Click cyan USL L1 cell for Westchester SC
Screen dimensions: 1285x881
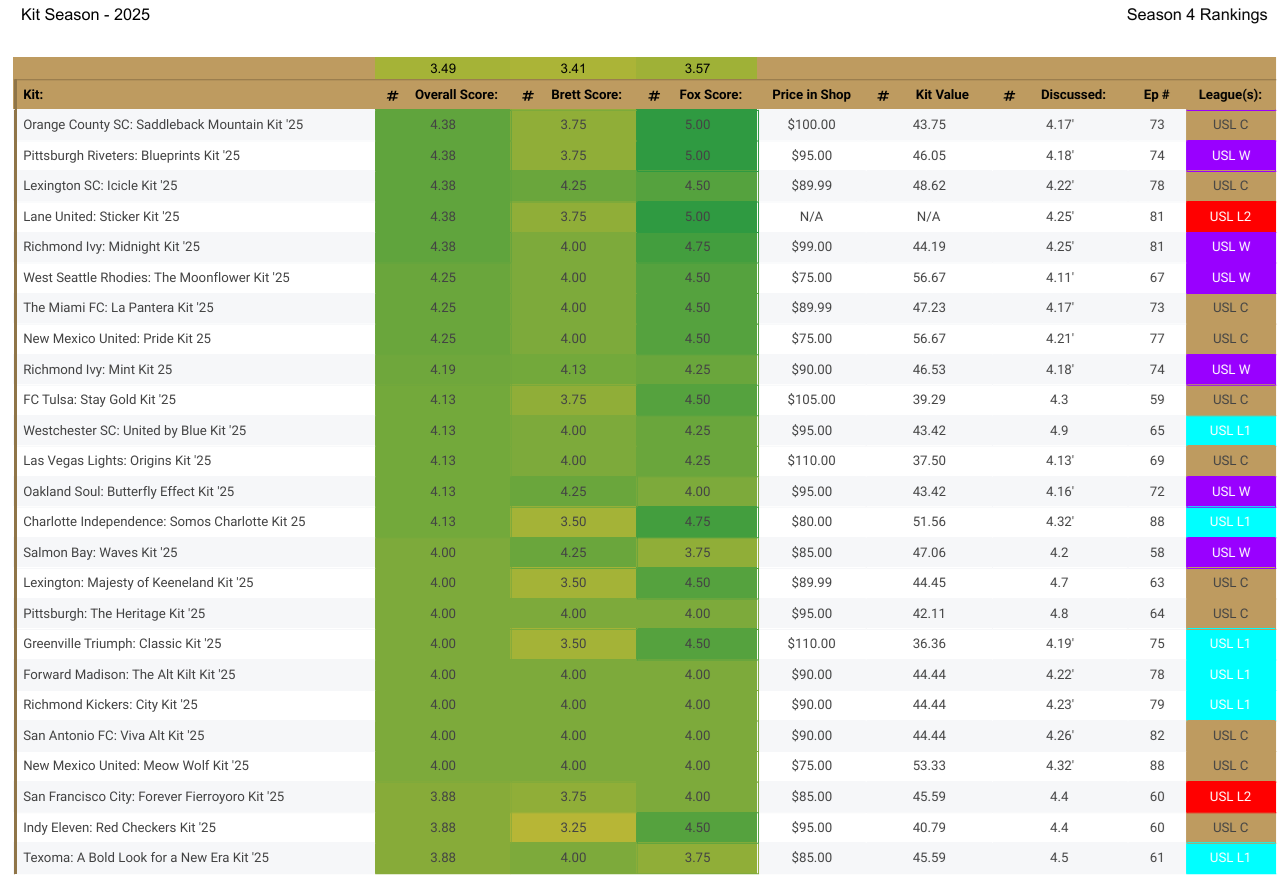[1231, 431]
